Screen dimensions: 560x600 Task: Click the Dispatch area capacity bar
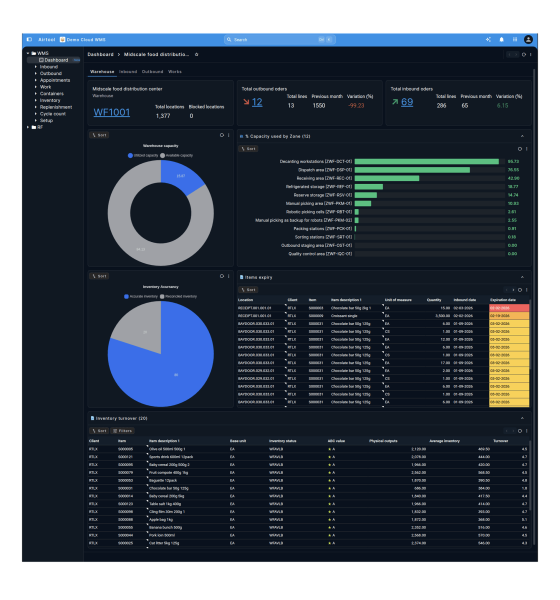[x=412, y=170]
